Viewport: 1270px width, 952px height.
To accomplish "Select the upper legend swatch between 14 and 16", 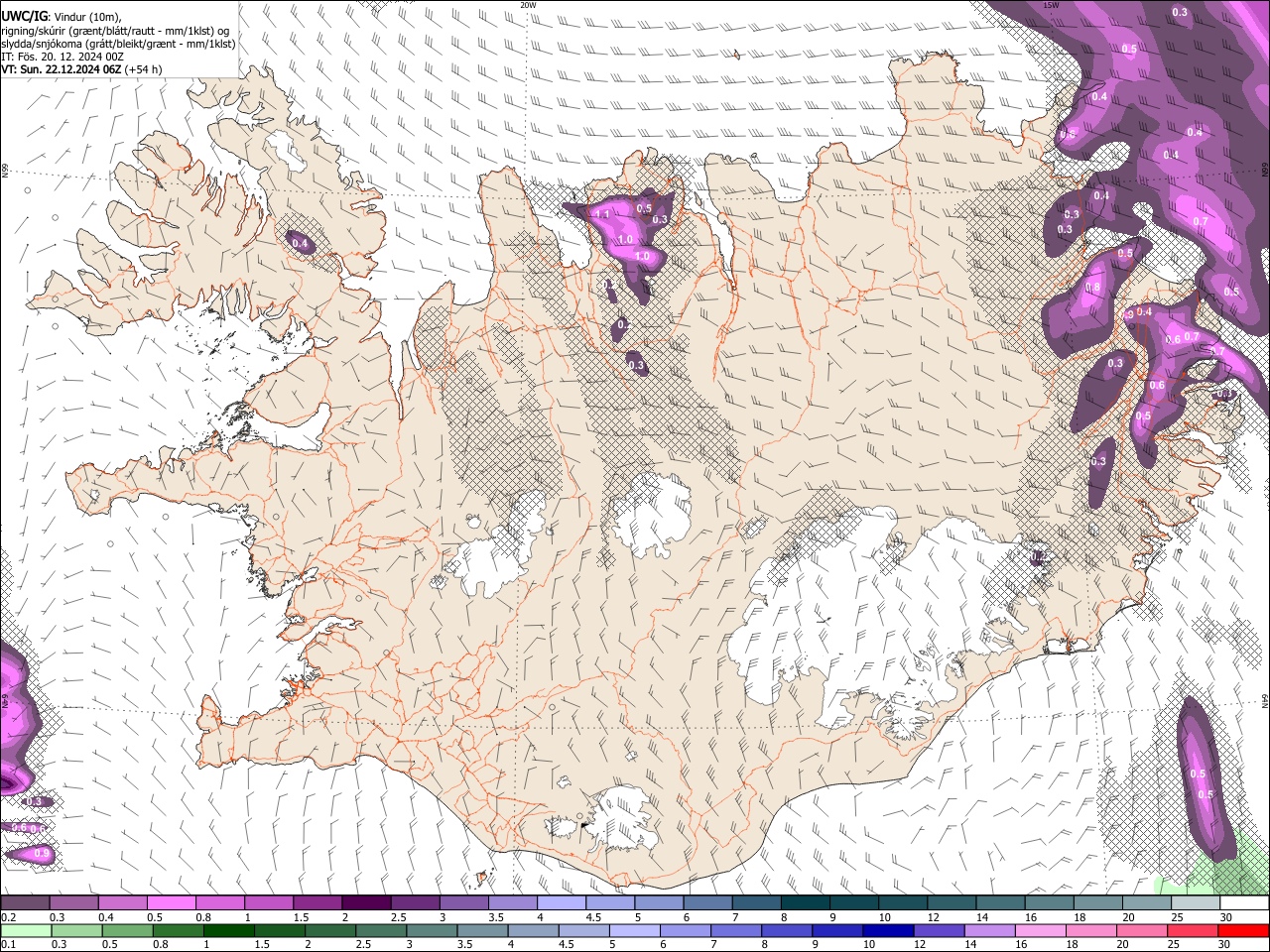I will (x=1000, y=902).
